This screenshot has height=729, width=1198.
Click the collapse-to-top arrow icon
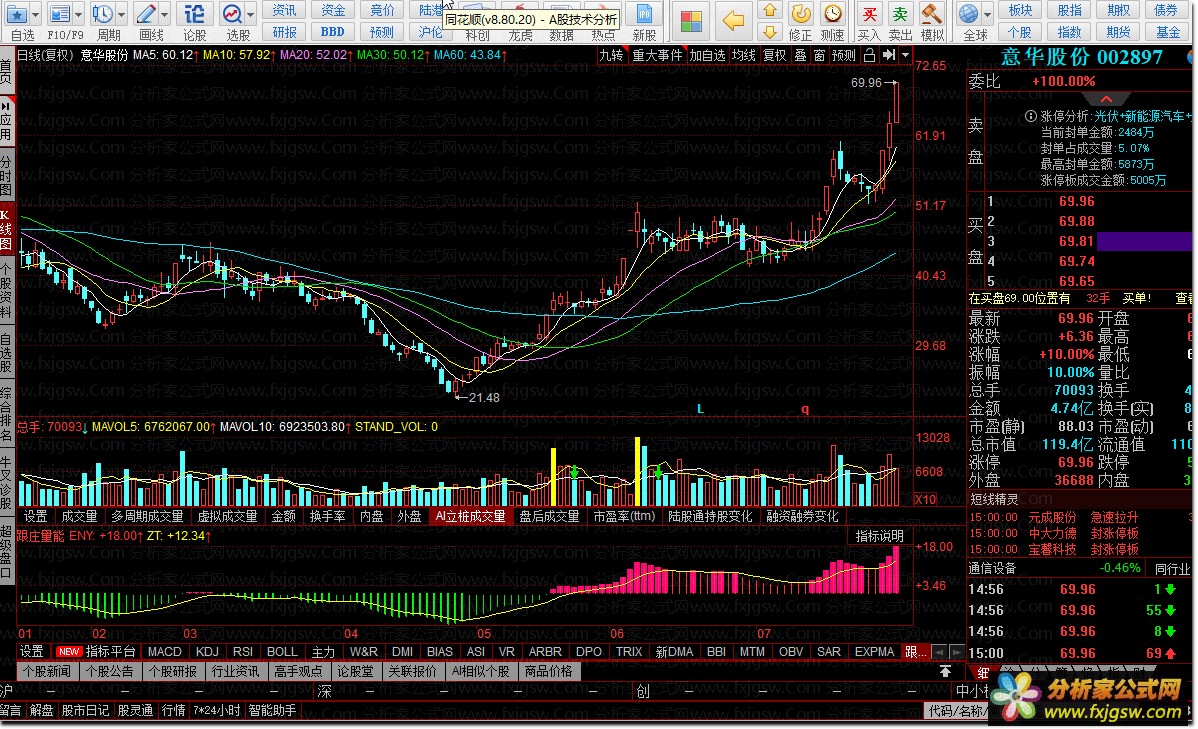(945, 671)
